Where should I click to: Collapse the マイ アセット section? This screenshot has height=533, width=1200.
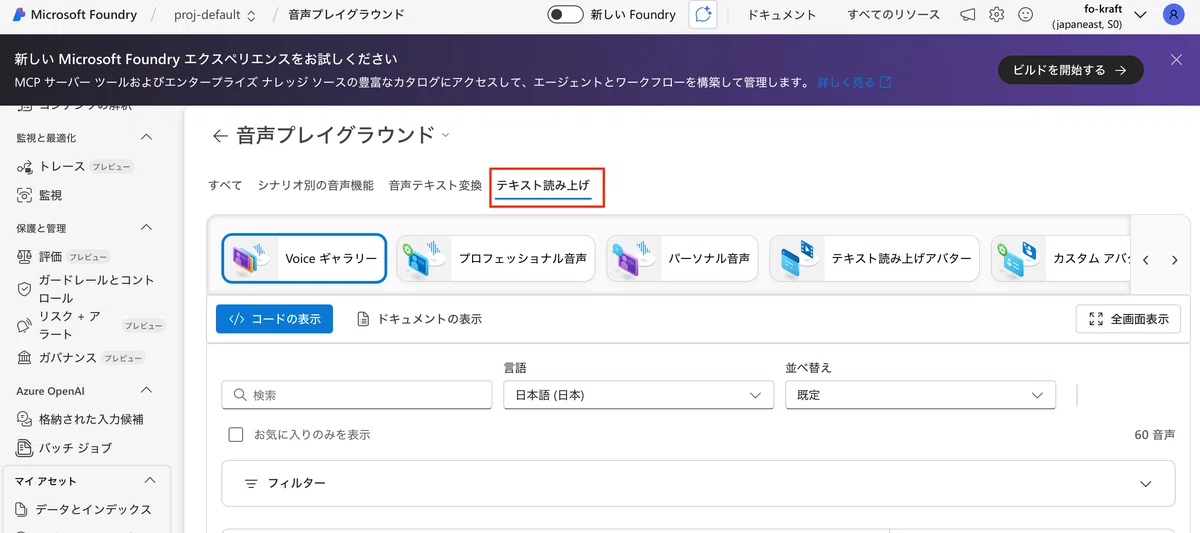[150, 481]
